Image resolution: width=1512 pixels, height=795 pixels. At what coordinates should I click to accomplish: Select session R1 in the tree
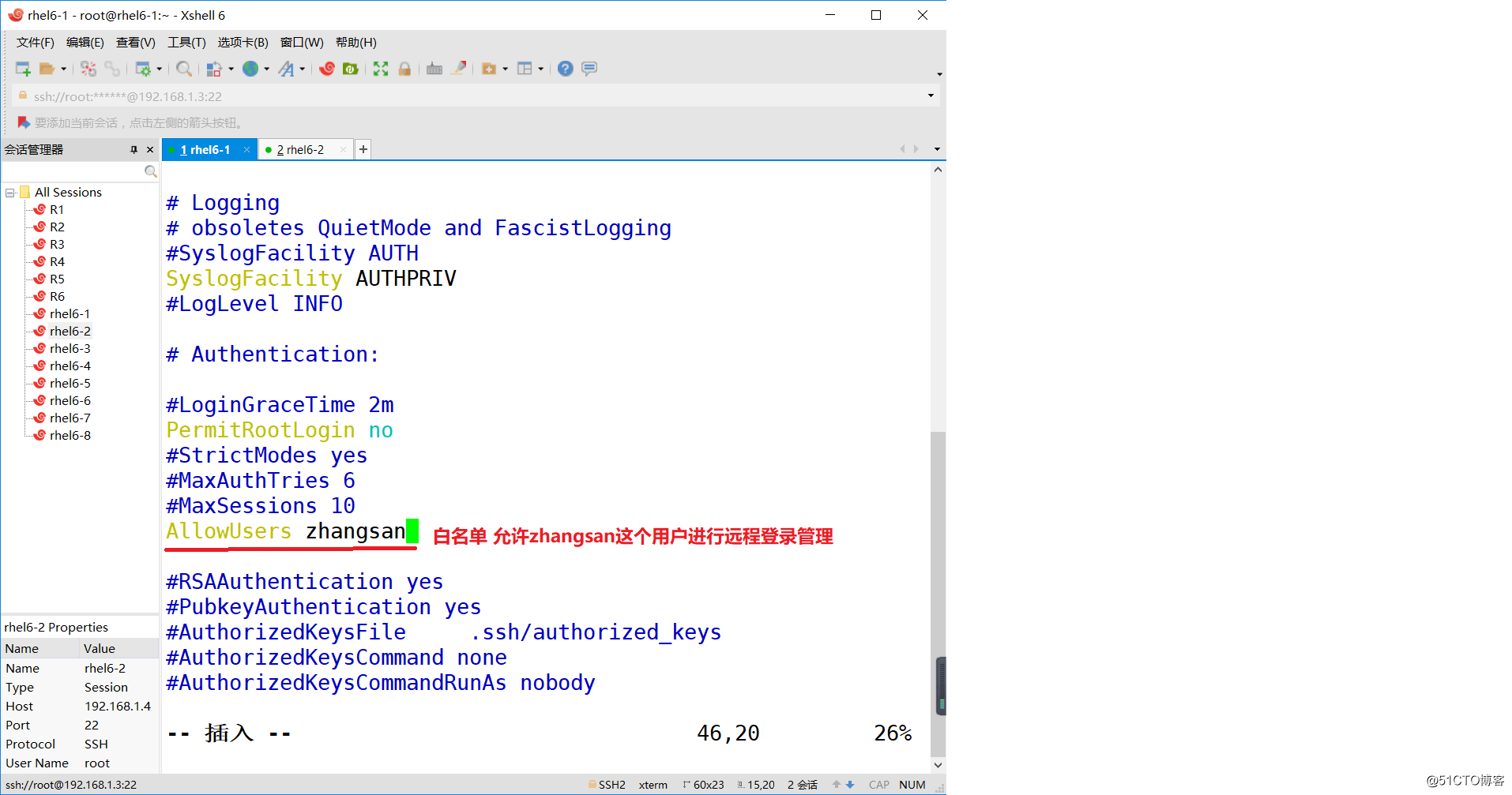57,210
